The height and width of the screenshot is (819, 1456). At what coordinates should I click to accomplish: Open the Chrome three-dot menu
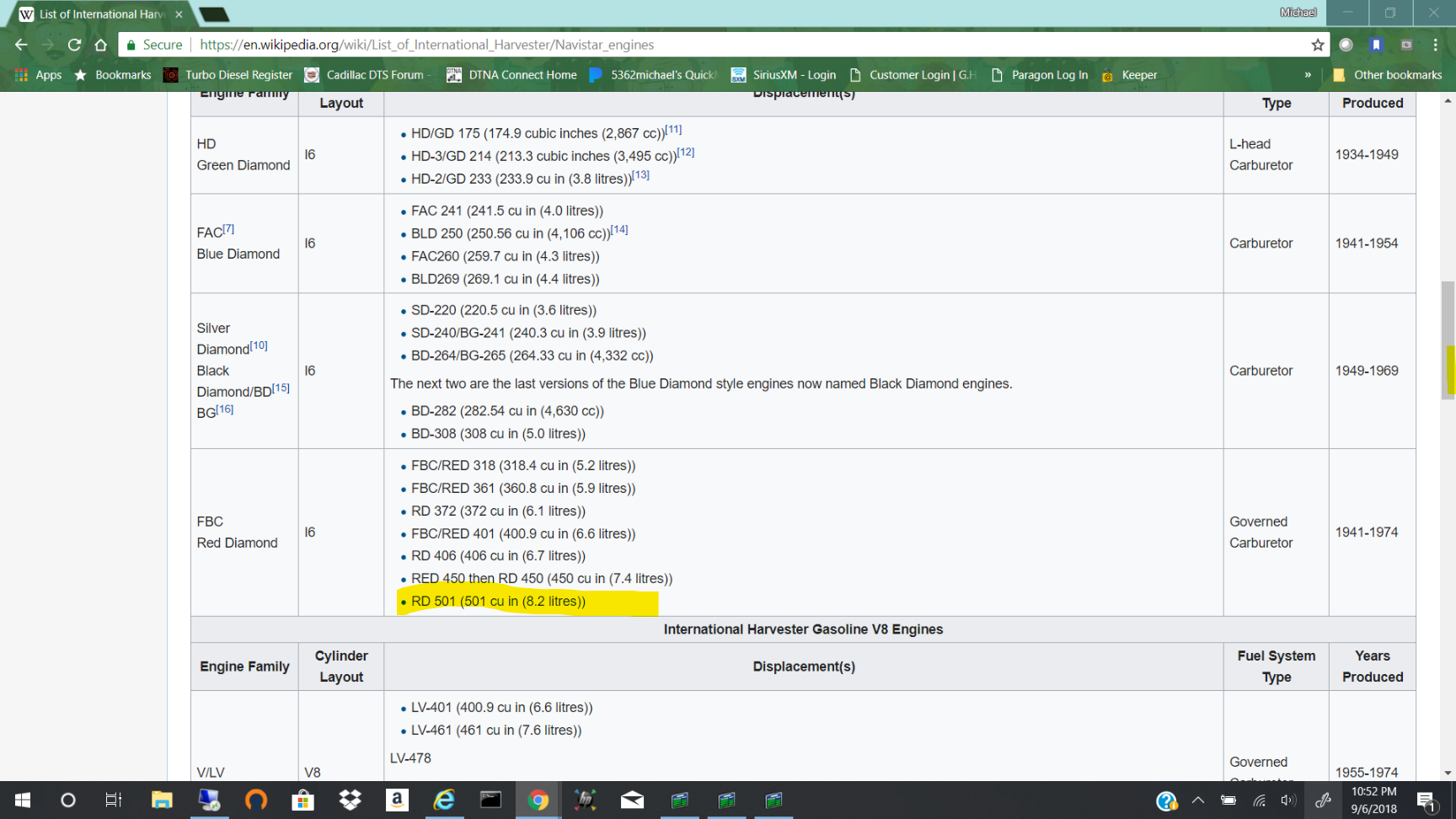point(1436,45)
